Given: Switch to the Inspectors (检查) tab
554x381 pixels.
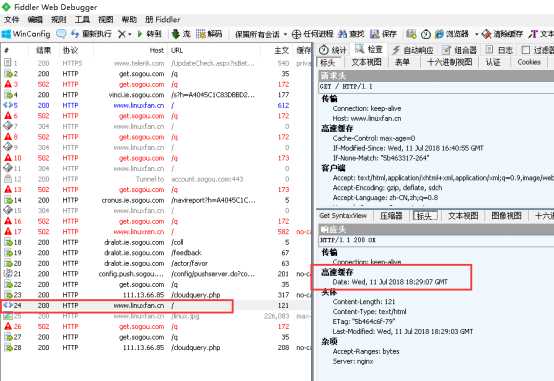Looking at the screenshot, I should pos(369,49).
